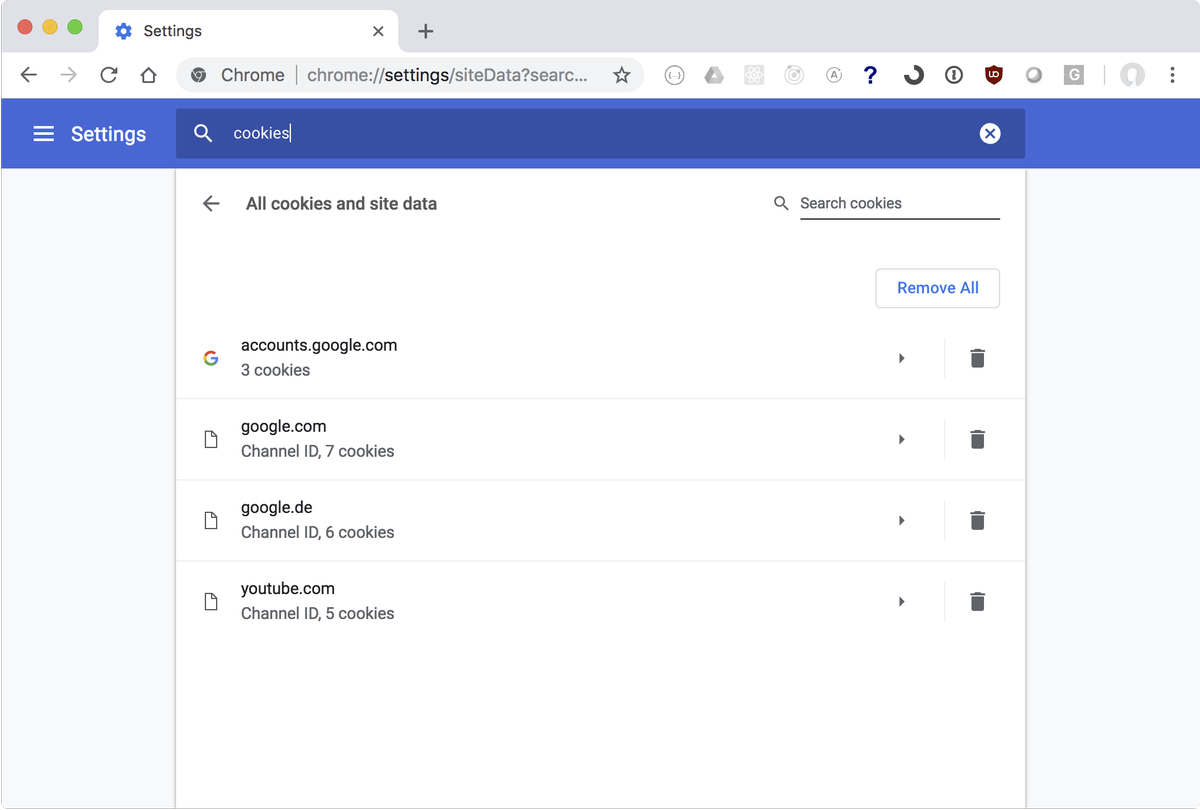The width and height of the screenshot is (1200, 810).
Task: Click the Google favicon beside accounts.google.com
Action: point(211,358)
